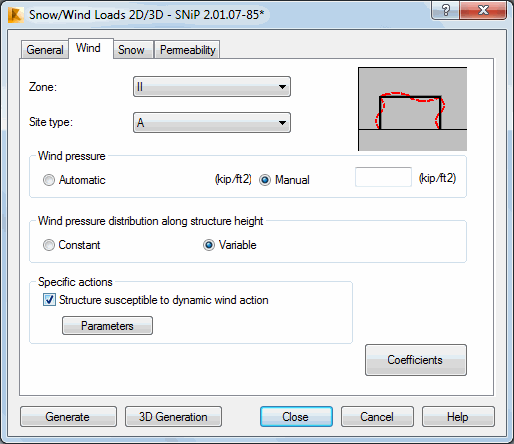Uncheck Structure susceptible to dynamic wind action
Screen dimensions: 514x444
tap(49, 300)
